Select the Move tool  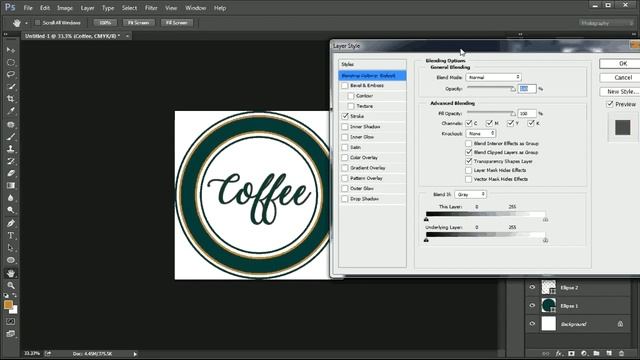pyautogui.click(x=11, y=50)
